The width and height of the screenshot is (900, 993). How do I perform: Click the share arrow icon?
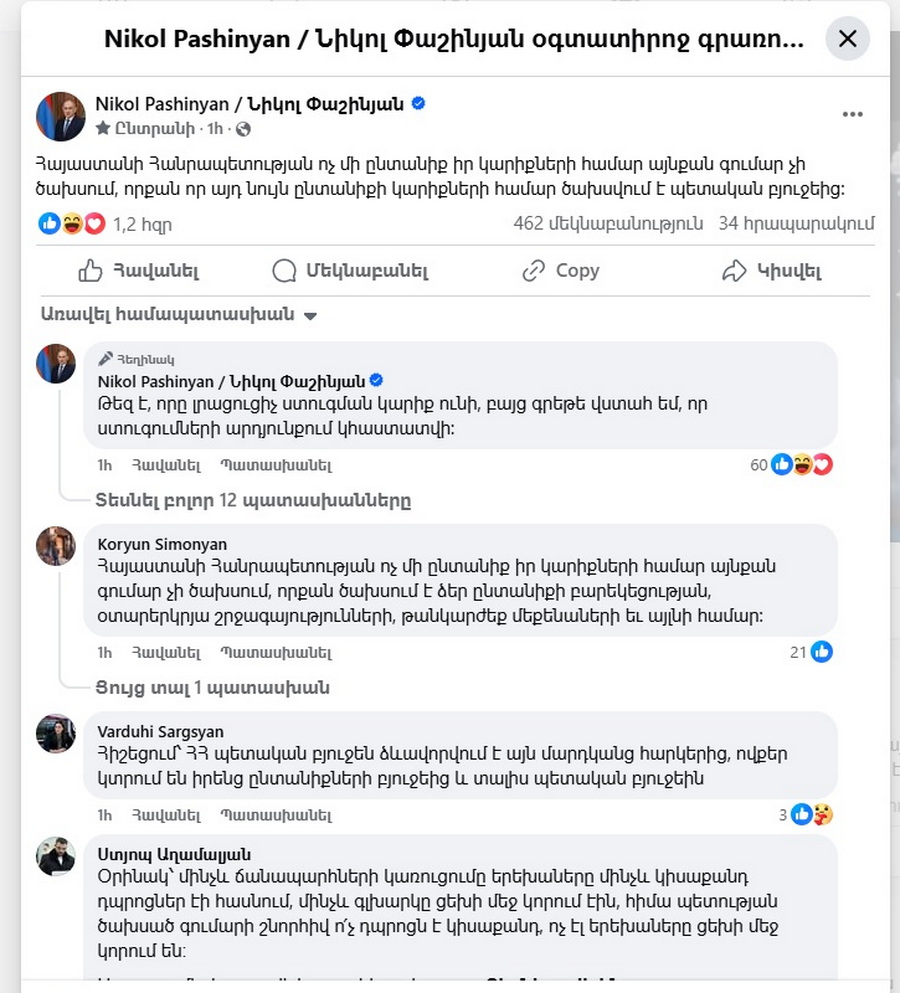734,271
